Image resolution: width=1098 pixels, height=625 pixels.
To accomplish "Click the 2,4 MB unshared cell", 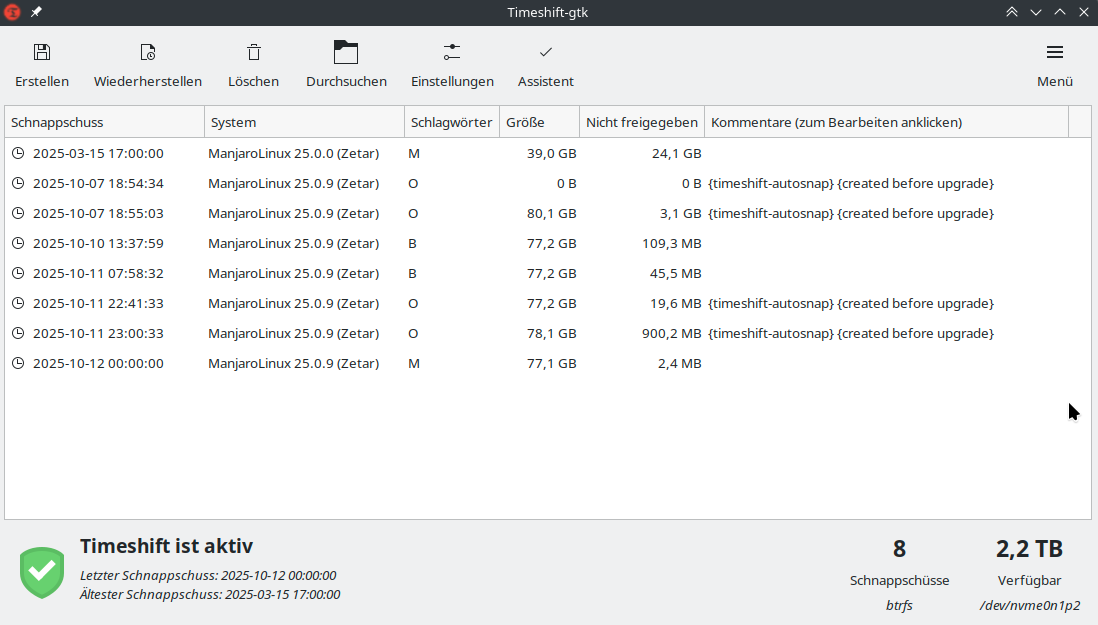I will pyautogui.click(x=680, y=363).
